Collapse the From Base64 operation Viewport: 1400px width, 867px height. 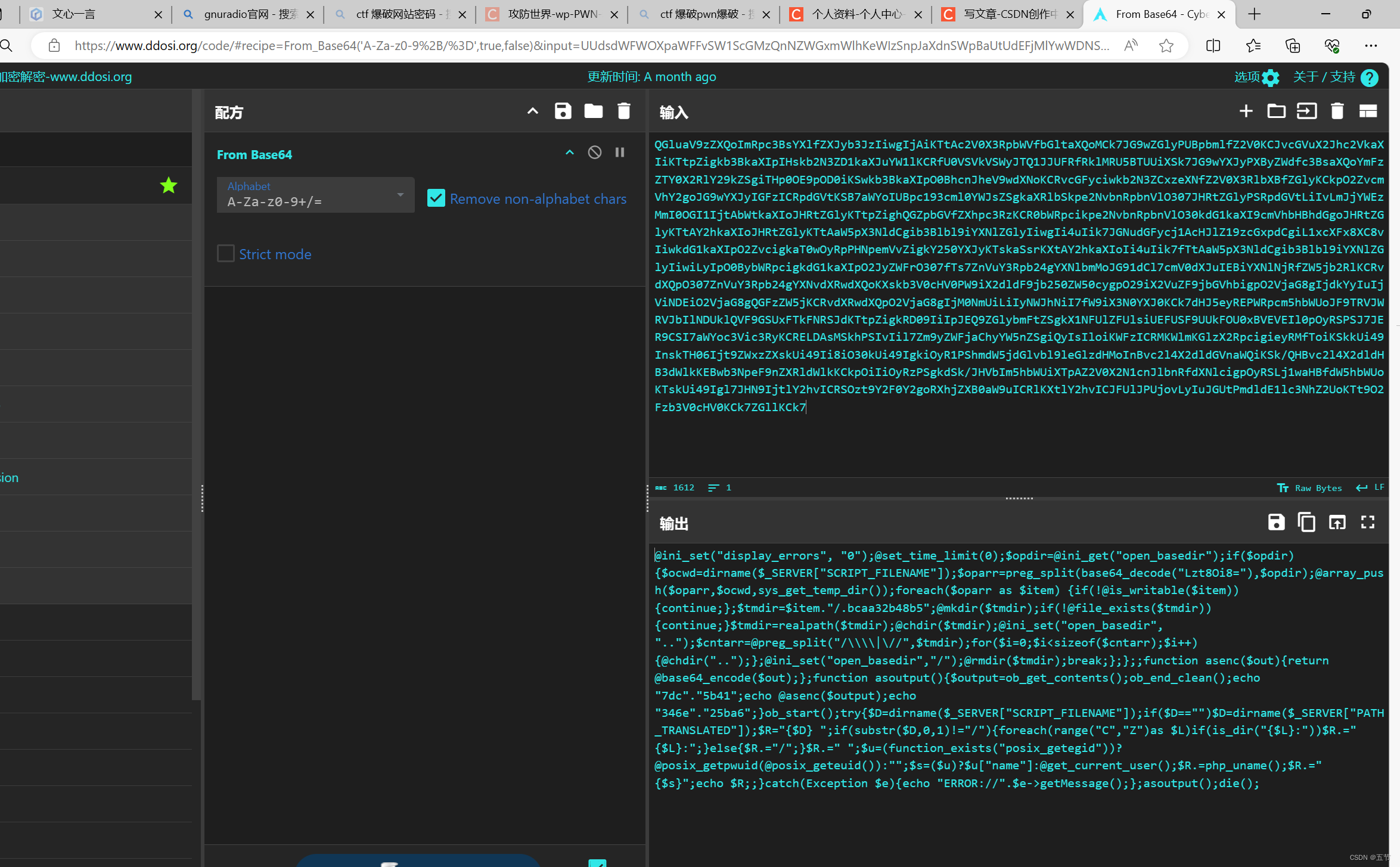point(569,152)
